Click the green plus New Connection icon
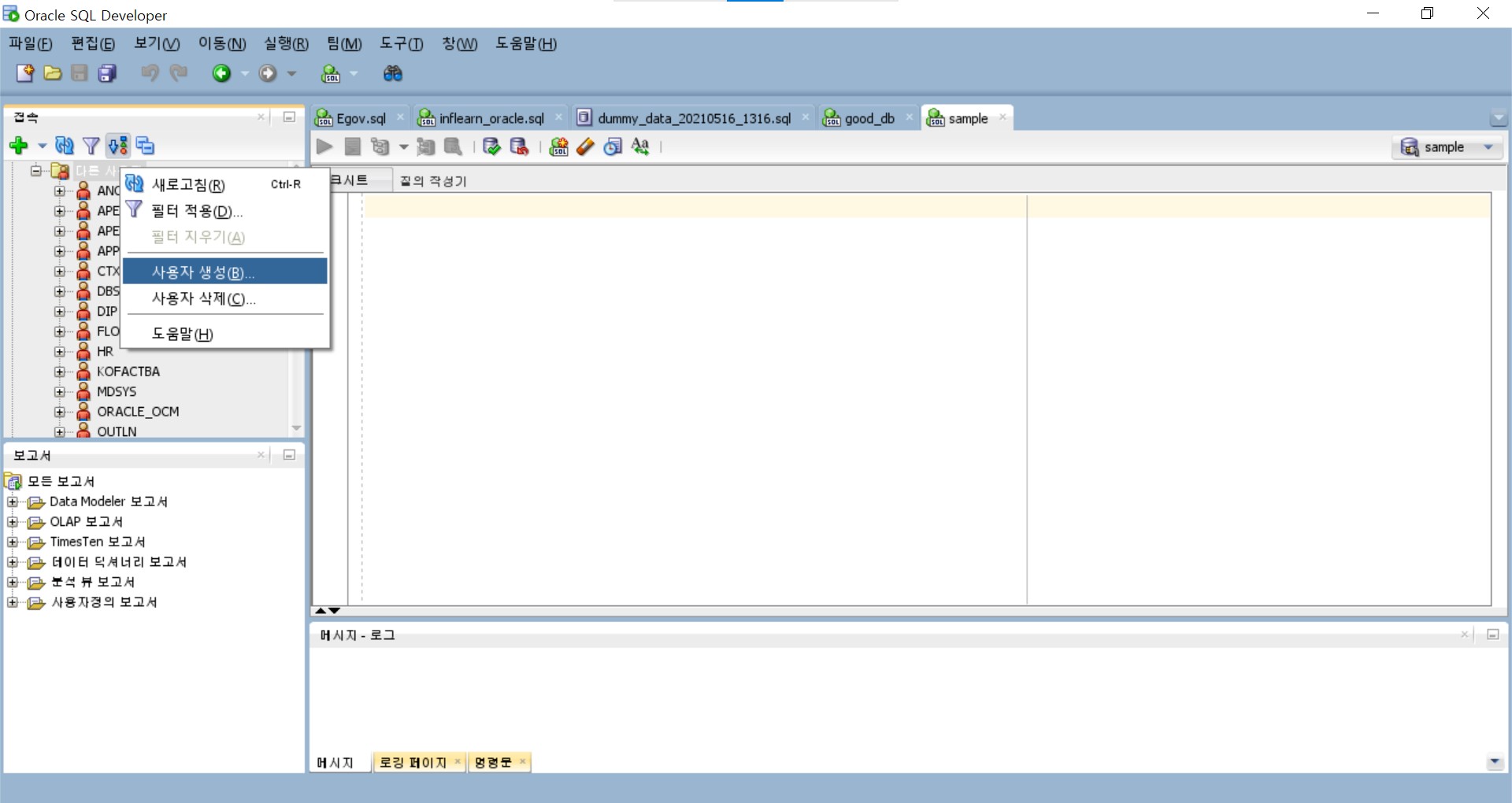This screenshot has height=803, width=1512. (x=19, y=146)
